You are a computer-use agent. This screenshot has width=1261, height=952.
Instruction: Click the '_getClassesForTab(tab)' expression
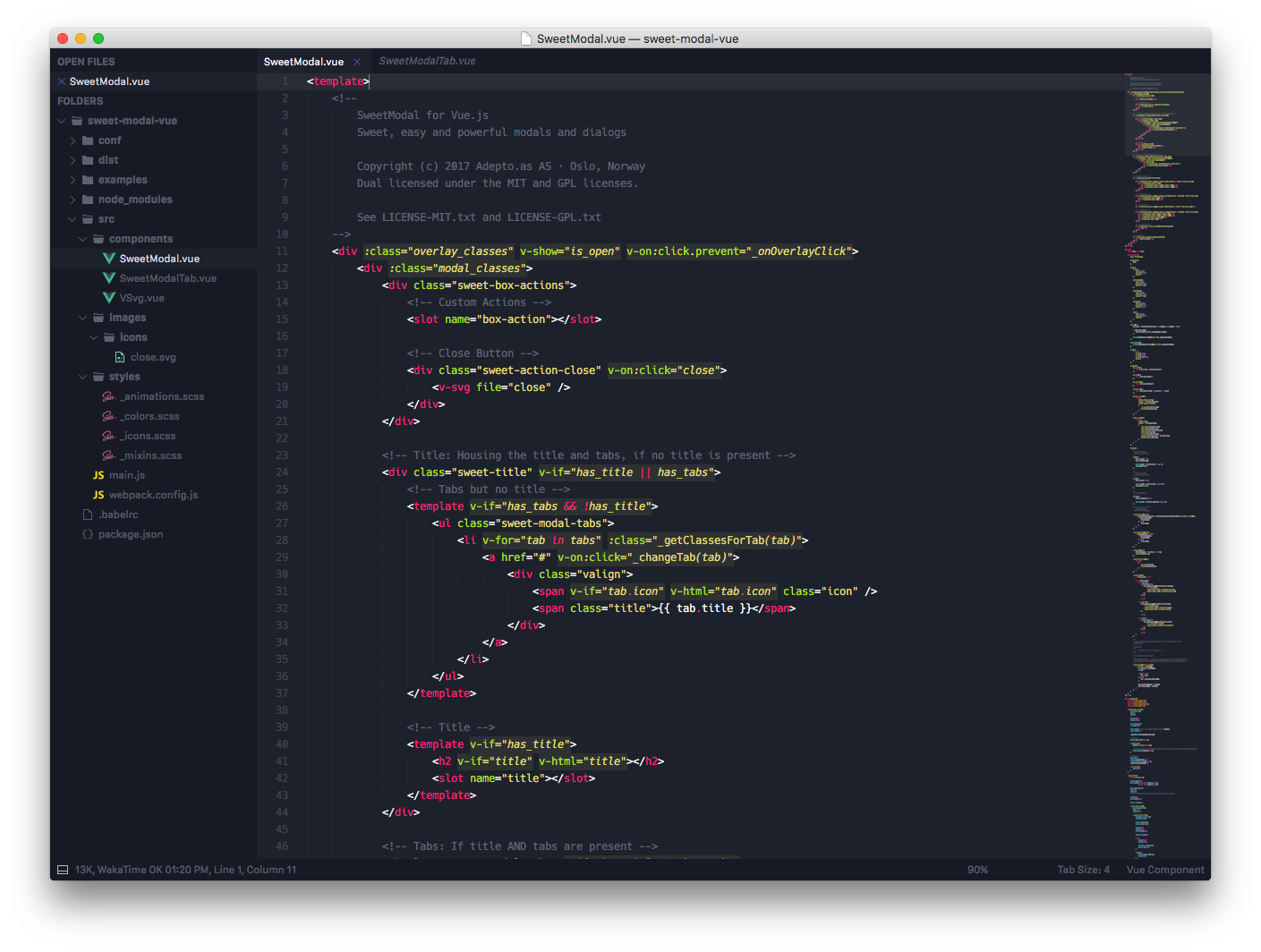pyautogui.click(x=728, y=540)
